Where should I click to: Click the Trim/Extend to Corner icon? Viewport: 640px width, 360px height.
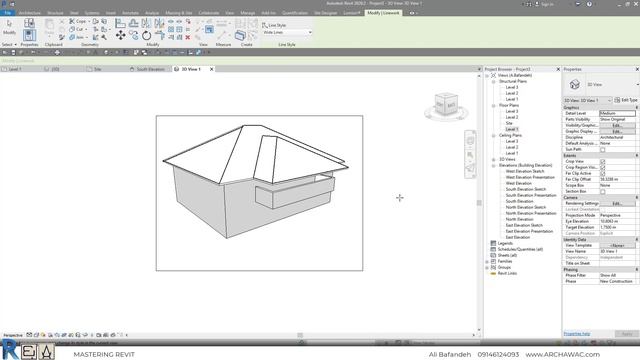(160, 36)
